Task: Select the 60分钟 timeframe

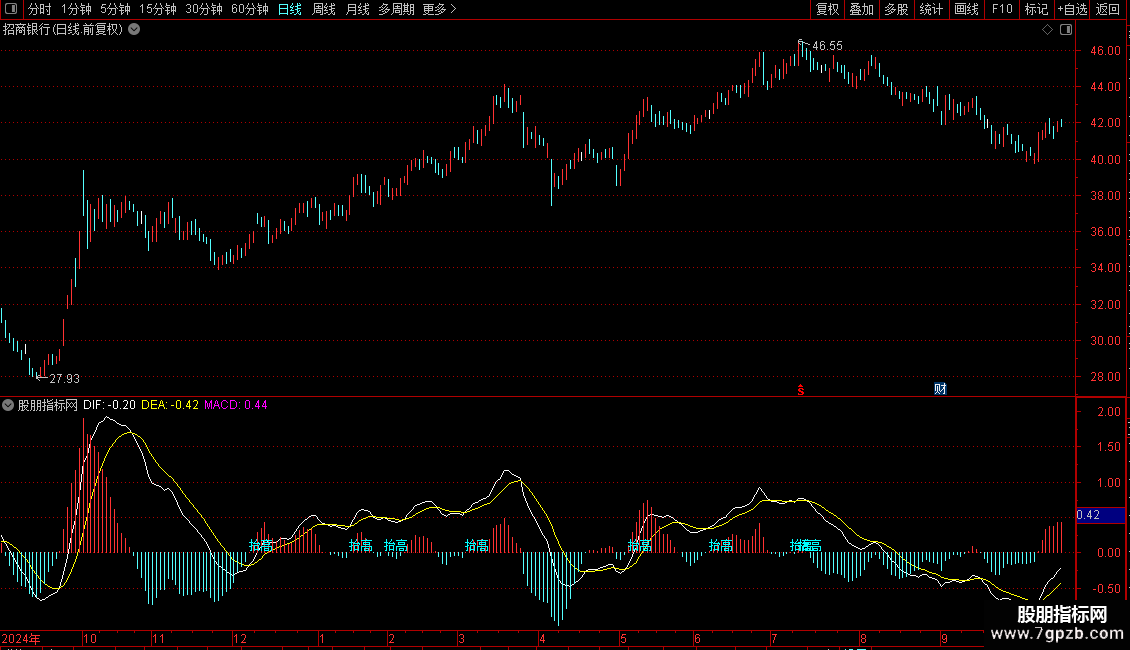Action: (x=250, y=9)
